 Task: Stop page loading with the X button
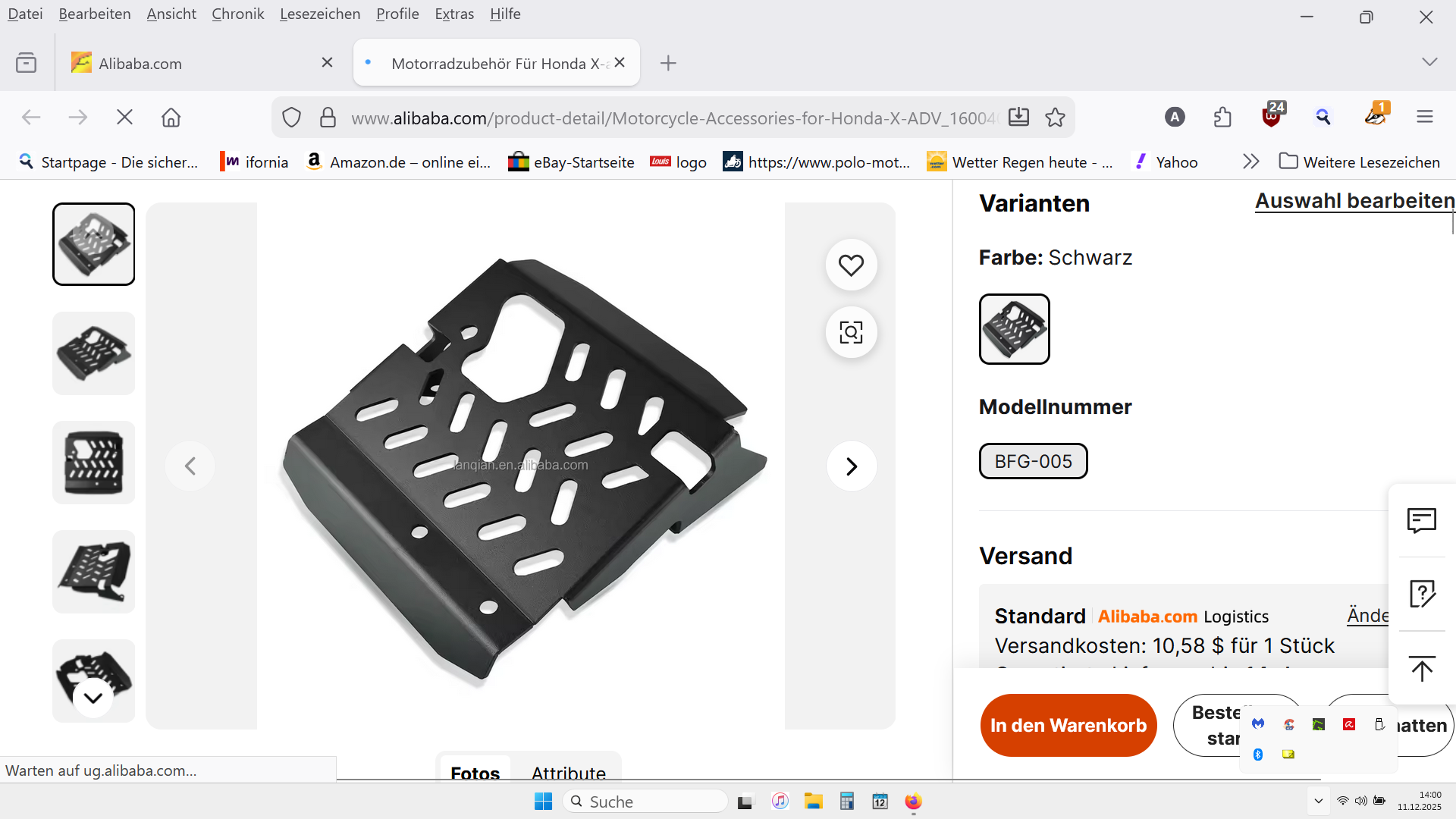point(124,118)
